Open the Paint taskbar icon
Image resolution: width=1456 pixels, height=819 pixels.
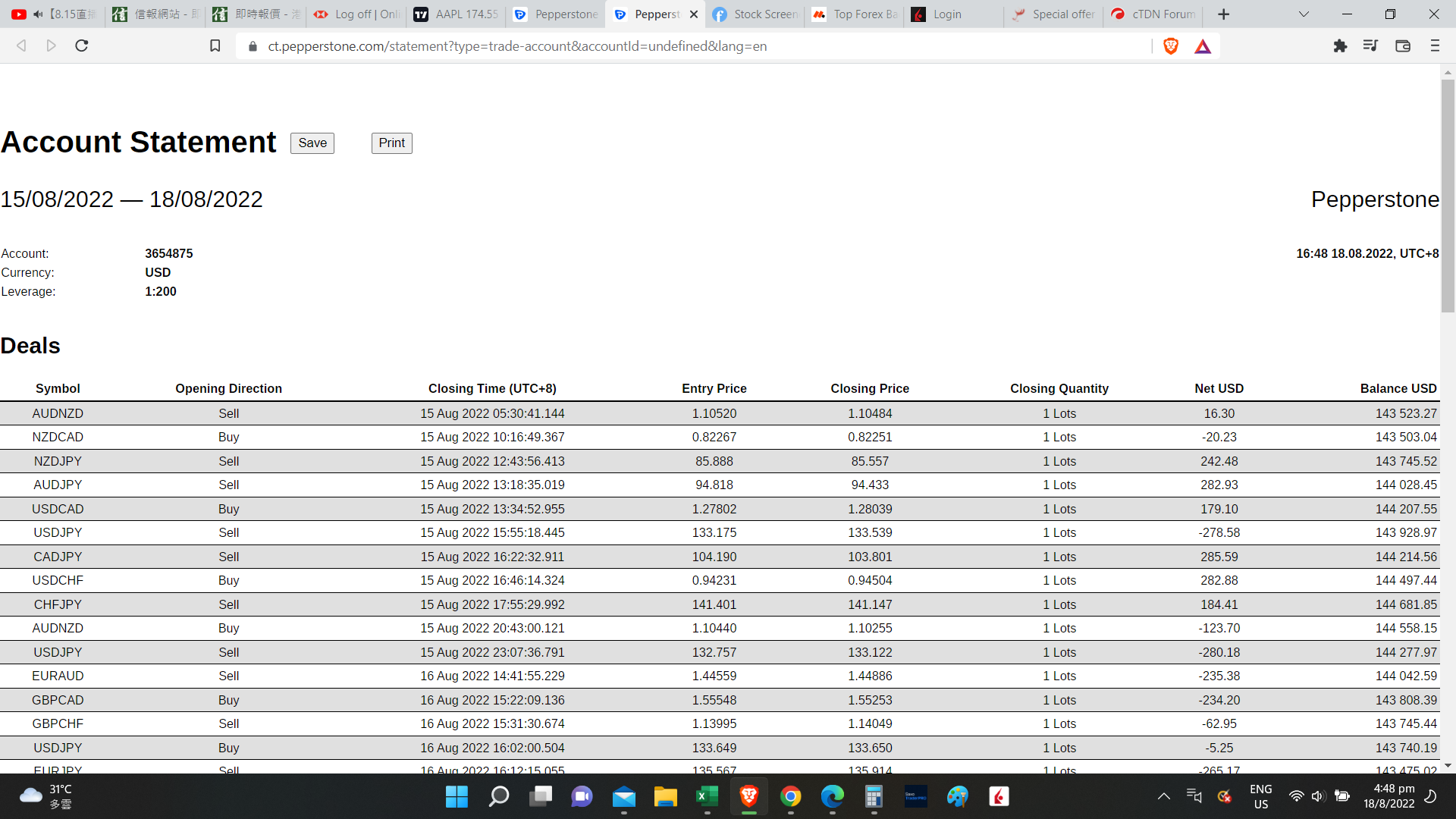[x=957, y=796]
